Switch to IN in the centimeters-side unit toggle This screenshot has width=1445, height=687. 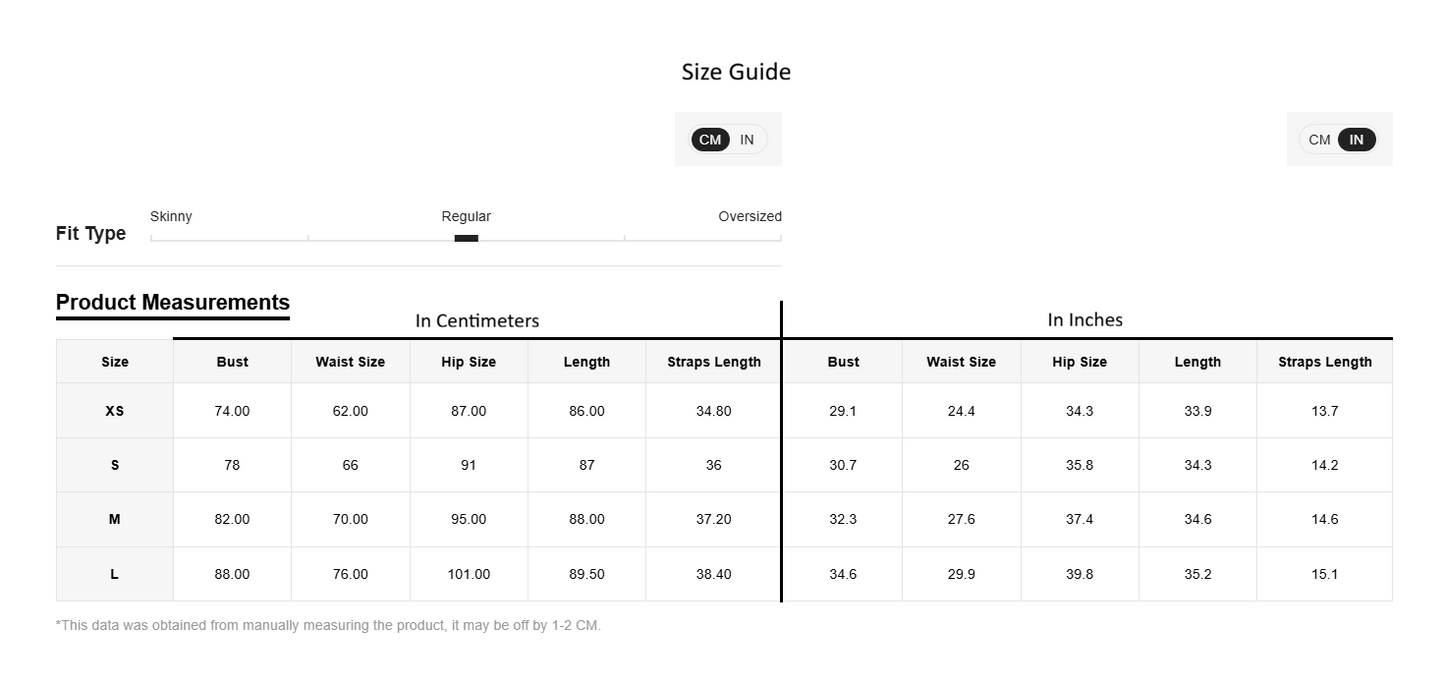(x=747, y=140)
